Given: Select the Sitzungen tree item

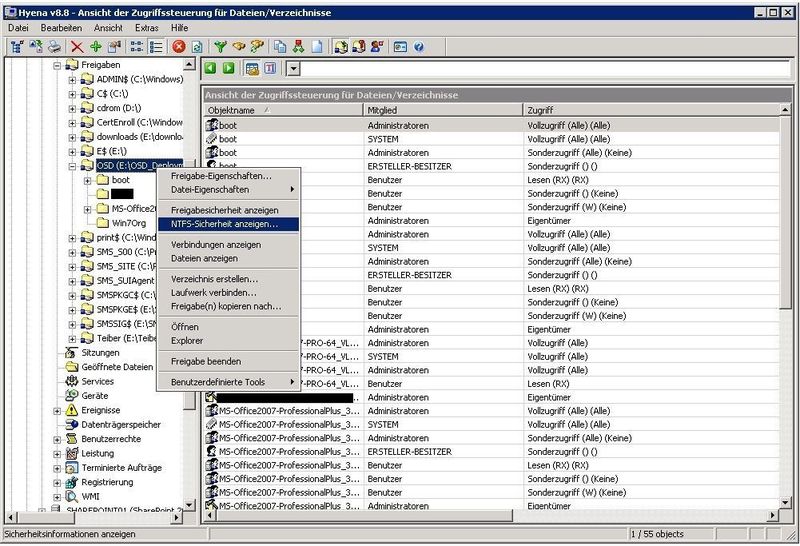Looking at the screenshot, I should [101, 353].
